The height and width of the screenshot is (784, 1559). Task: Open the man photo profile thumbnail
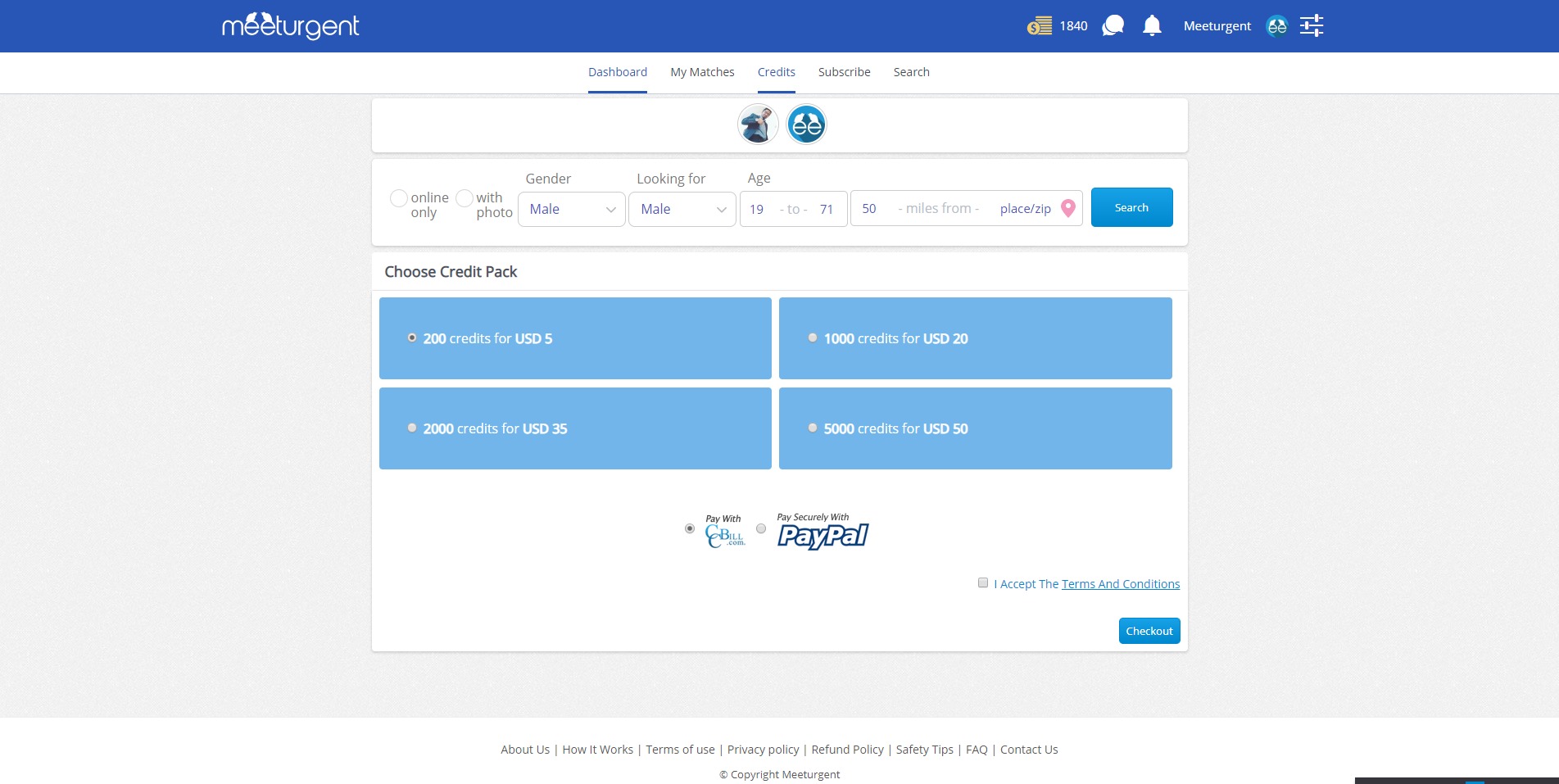(x=758, y=125)
